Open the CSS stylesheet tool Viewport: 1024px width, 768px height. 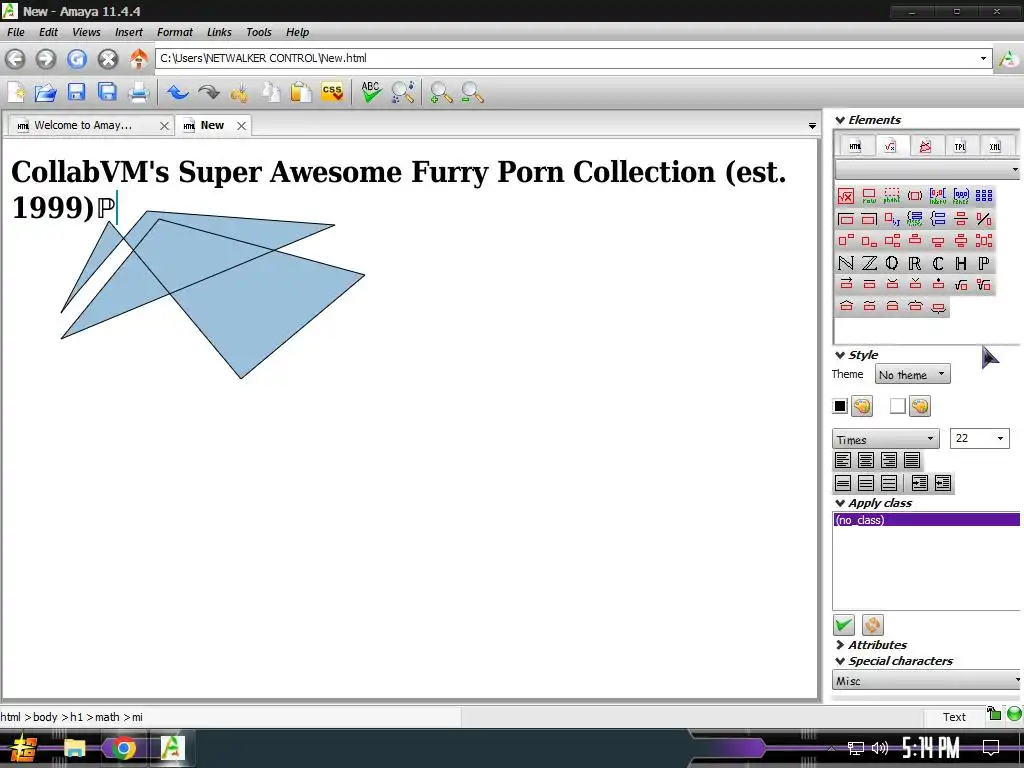pyautogui.click(x=332, y=92)
